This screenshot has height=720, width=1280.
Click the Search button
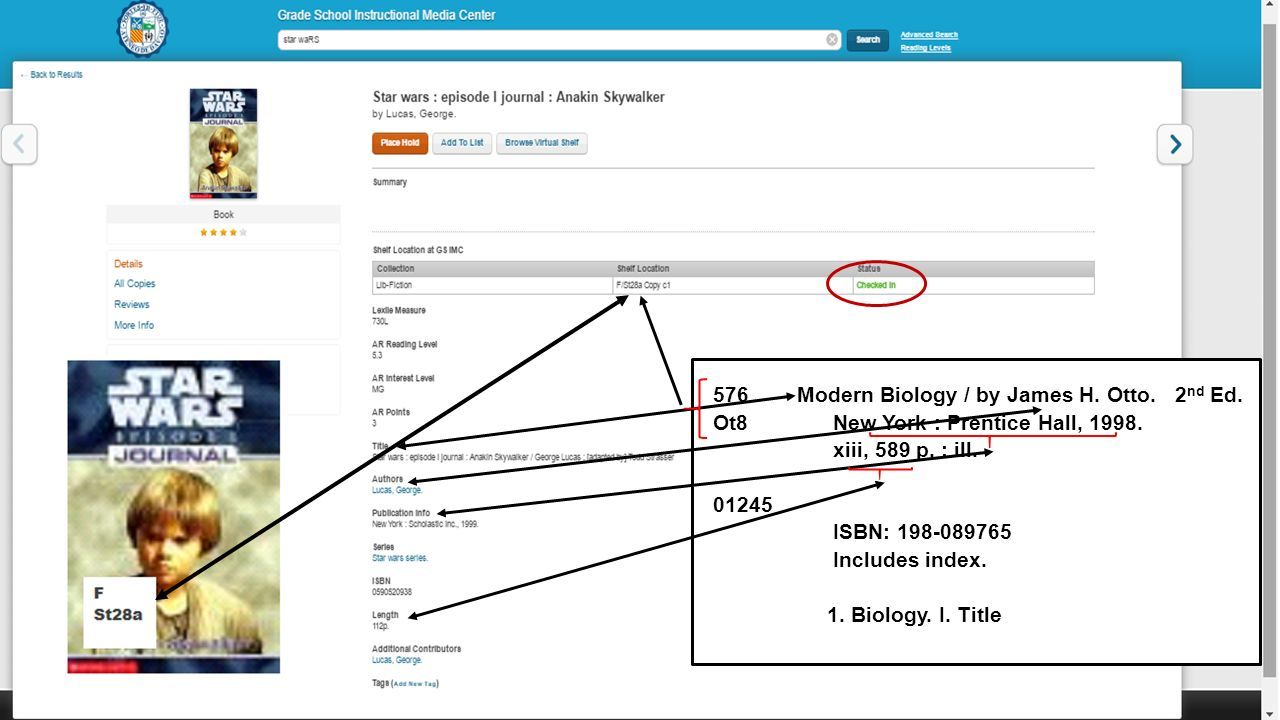coord(868,40)
